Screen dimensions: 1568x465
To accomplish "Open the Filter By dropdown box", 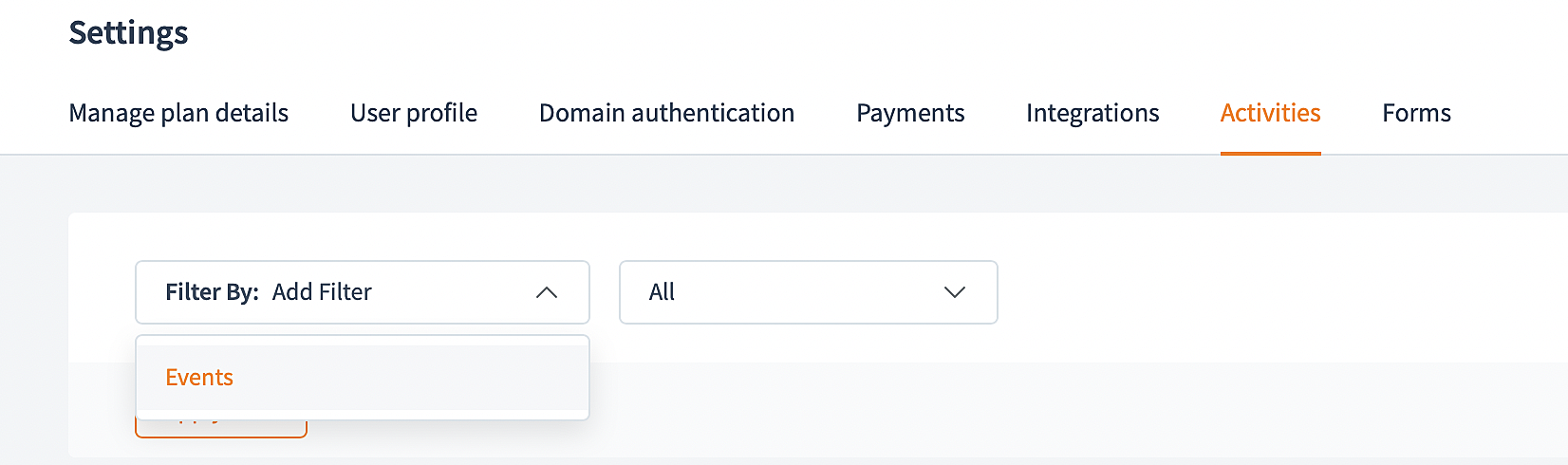I will point(362,292).
